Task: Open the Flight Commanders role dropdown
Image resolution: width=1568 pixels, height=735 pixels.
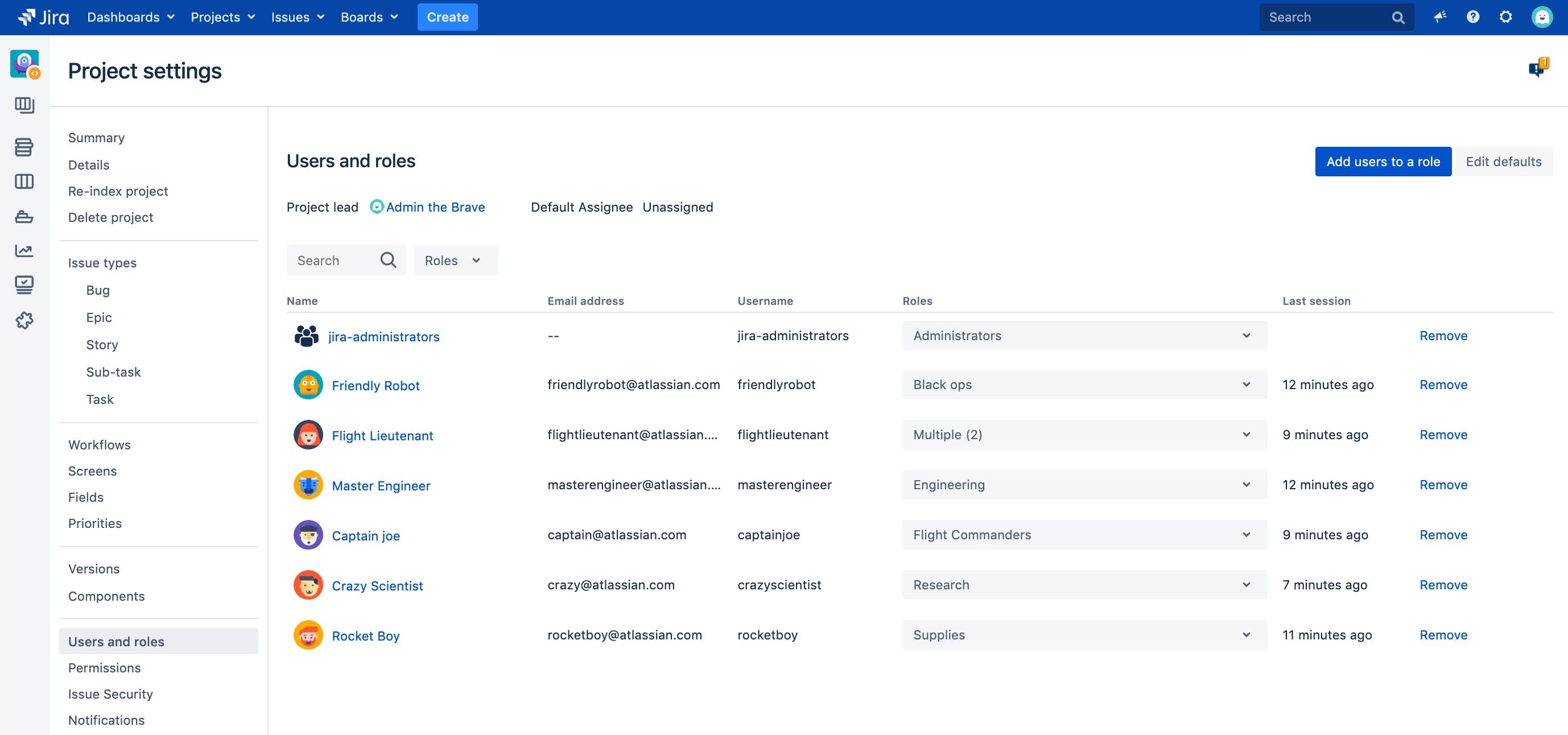Action: click(x=1085, y=535)
